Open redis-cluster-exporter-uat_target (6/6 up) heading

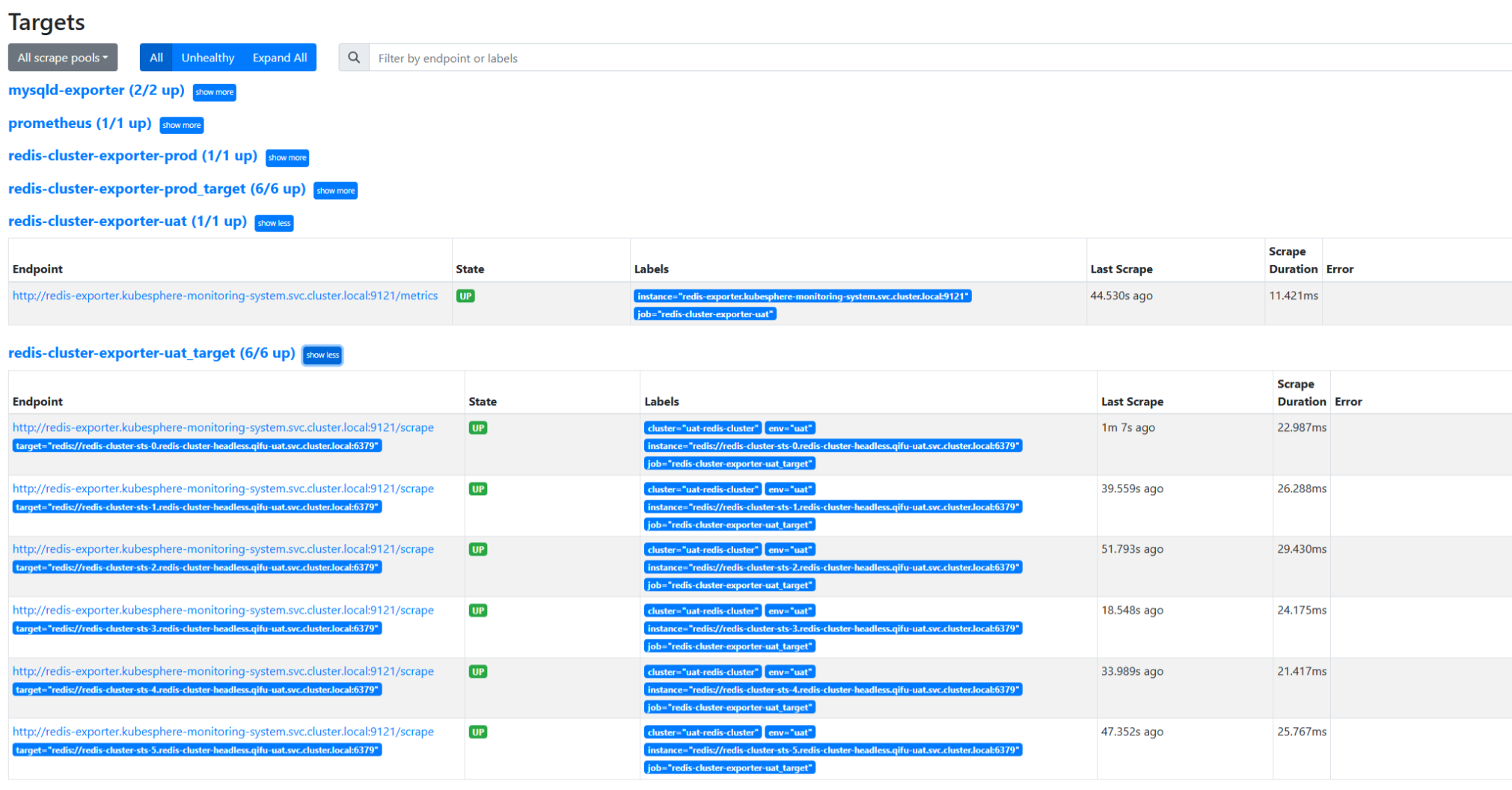(152, 353)
